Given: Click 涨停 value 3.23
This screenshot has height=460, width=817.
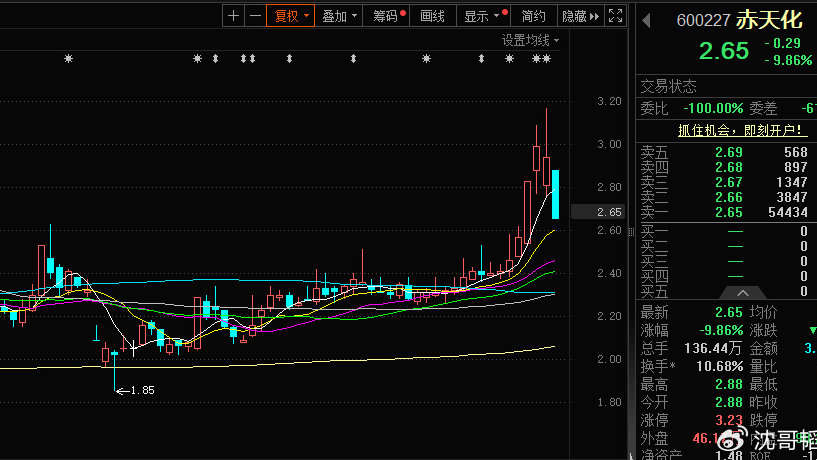Looking at the screenshot, I should (728, 420).
